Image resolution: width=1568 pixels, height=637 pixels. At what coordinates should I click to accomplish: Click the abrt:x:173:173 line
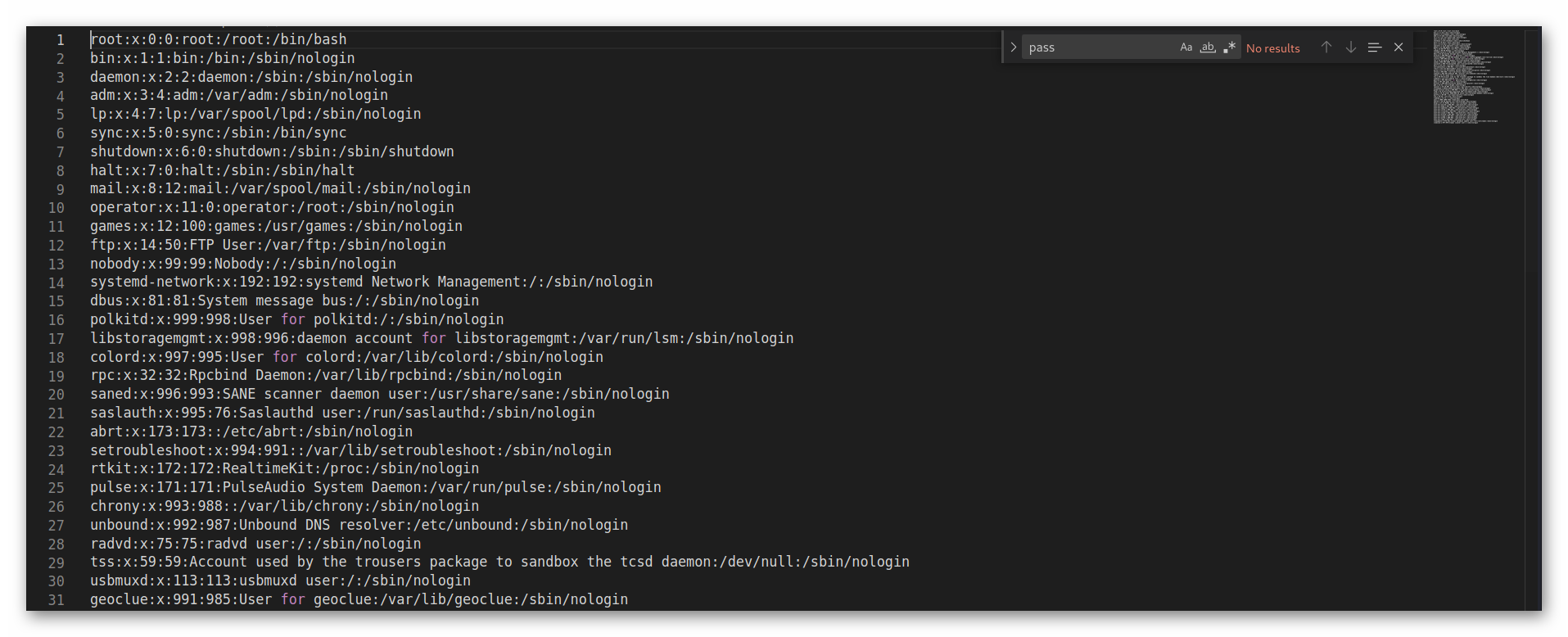point(251,431)
